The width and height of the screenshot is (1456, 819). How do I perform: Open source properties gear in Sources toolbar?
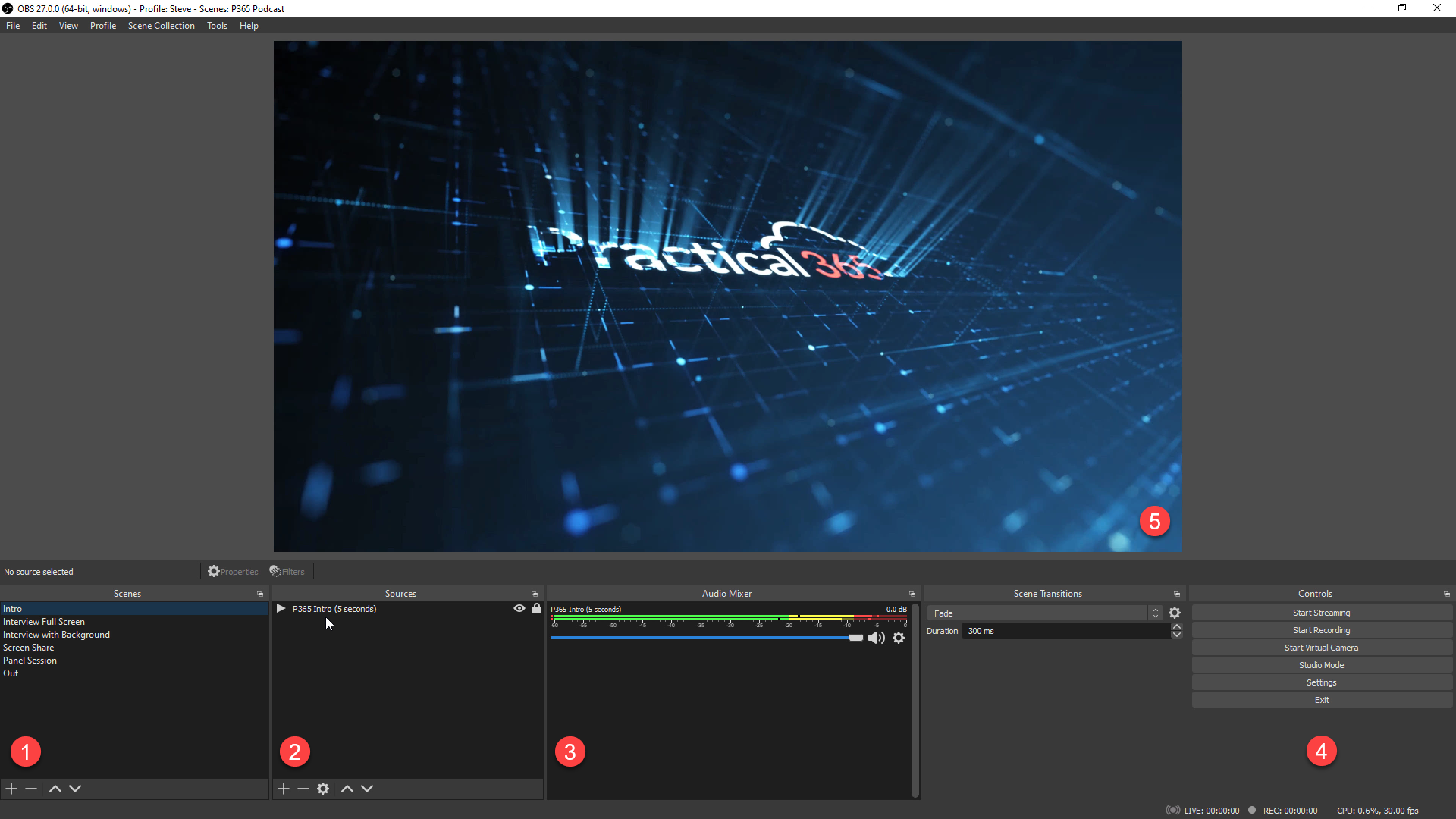tap(323, 789)
